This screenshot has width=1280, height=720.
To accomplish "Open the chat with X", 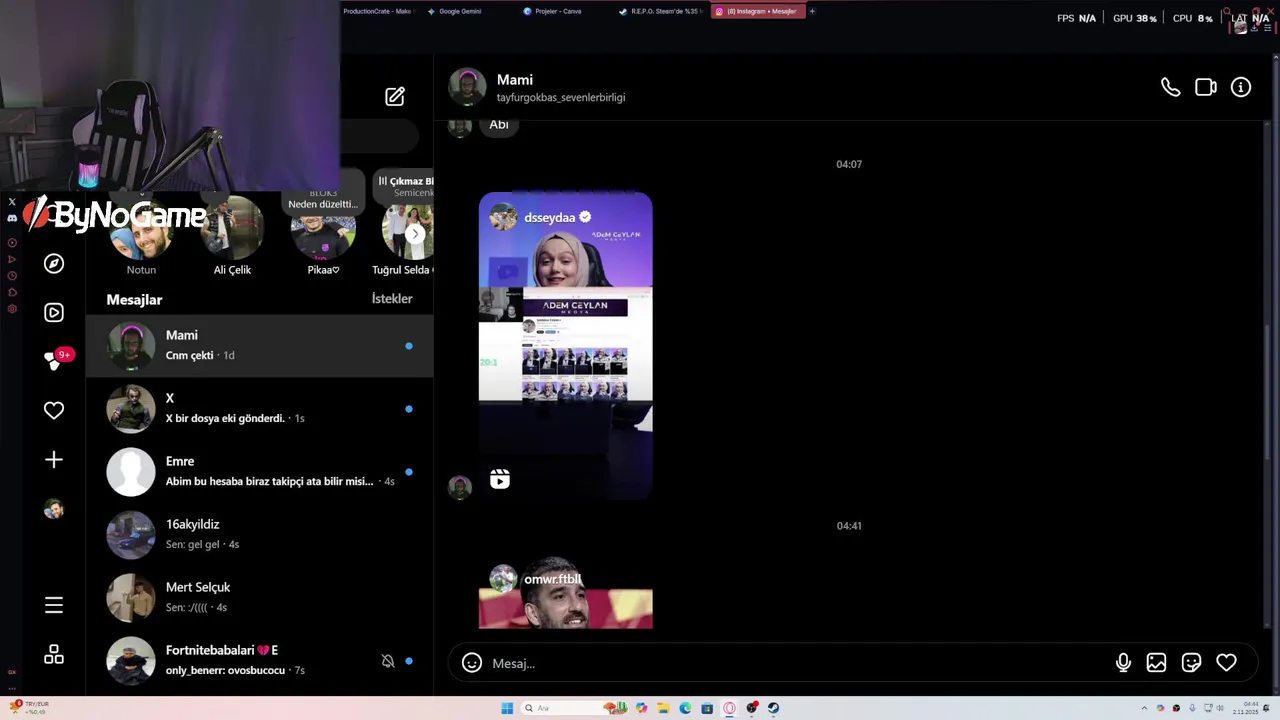I will 260,409.
